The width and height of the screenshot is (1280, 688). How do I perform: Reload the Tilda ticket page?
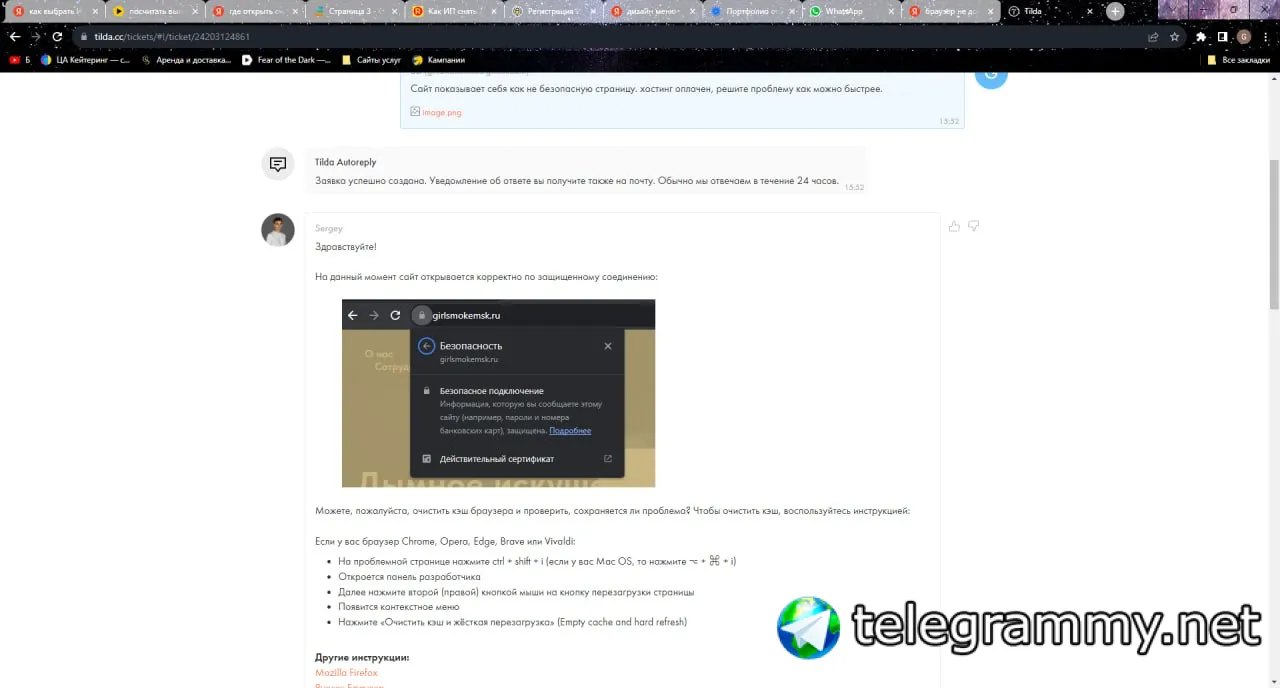pyautogui.click(x=57, y=36)
